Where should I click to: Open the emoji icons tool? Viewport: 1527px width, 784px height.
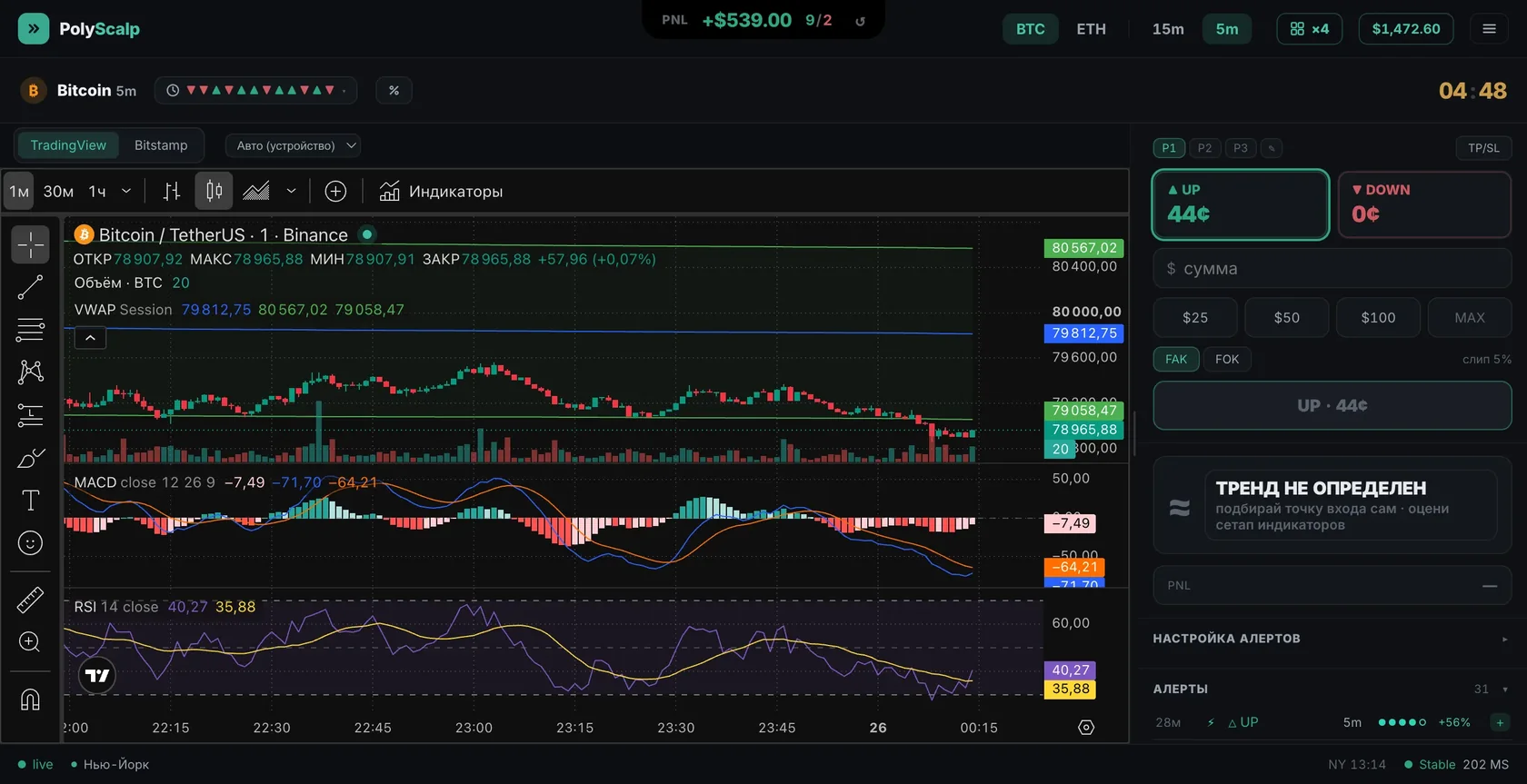(30, 543)
